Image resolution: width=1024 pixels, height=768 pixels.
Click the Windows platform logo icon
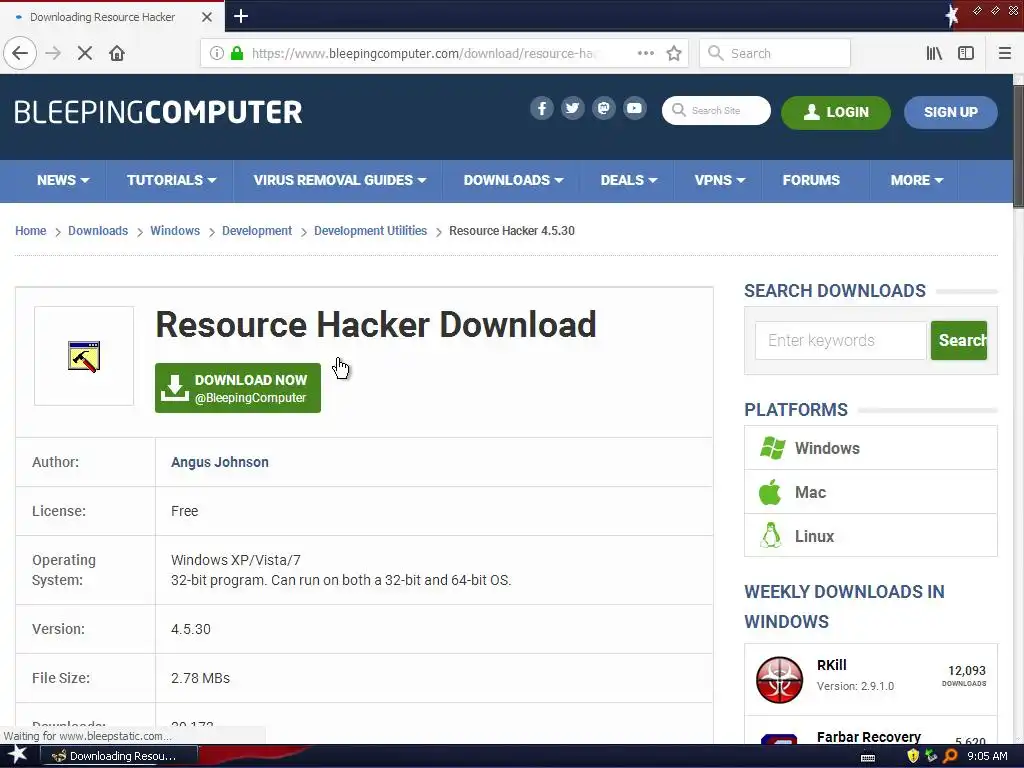coord(773,448)
